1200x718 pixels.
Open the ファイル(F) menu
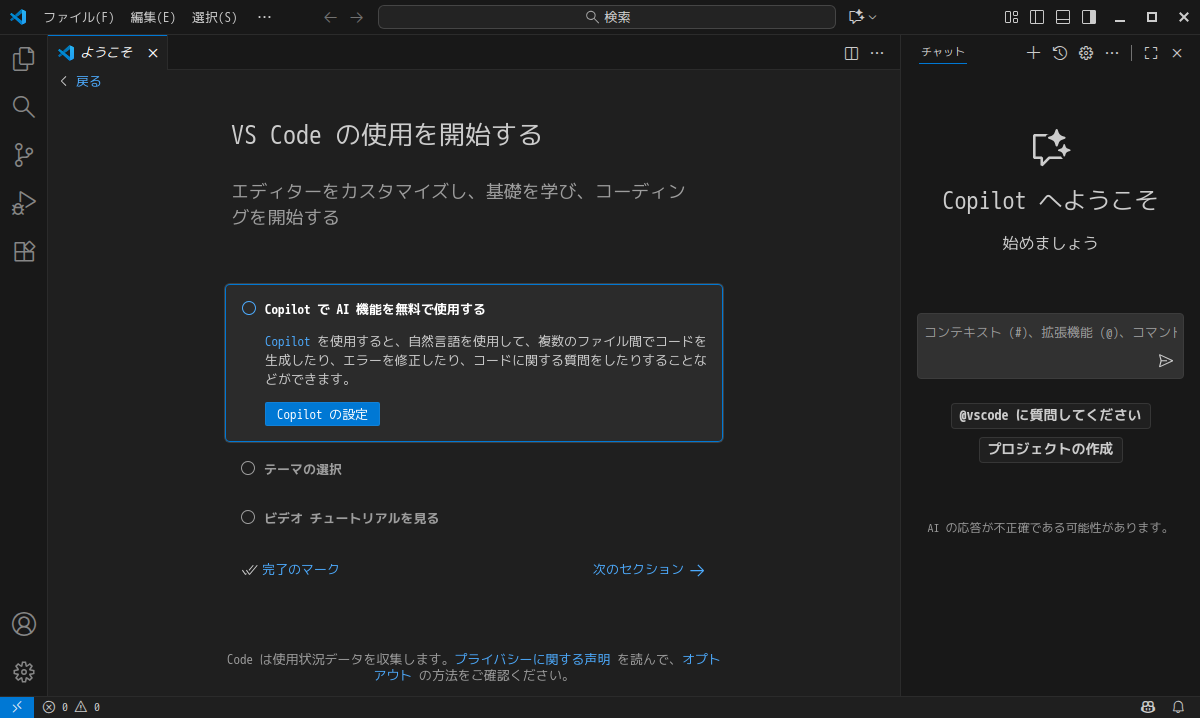(79, 17)
